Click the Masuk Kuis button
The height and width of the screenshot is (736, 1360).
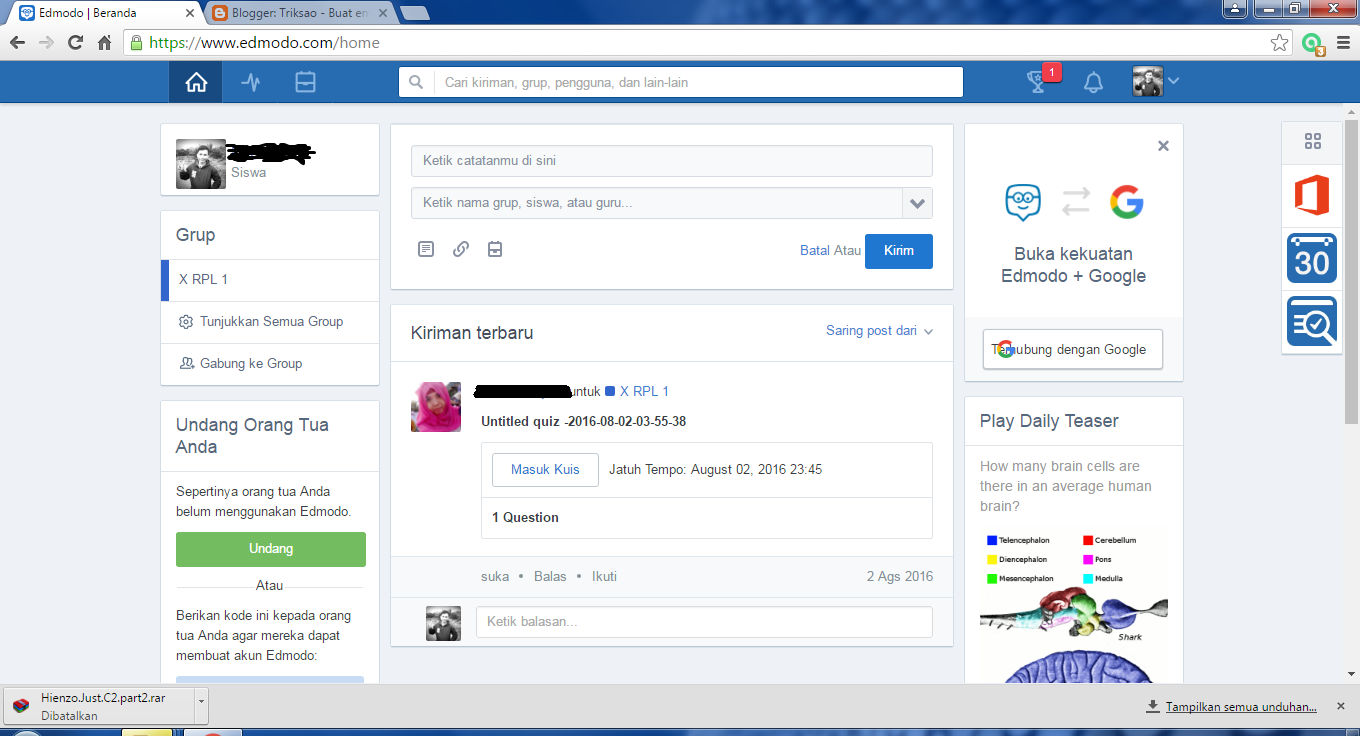tap(545, 470)
